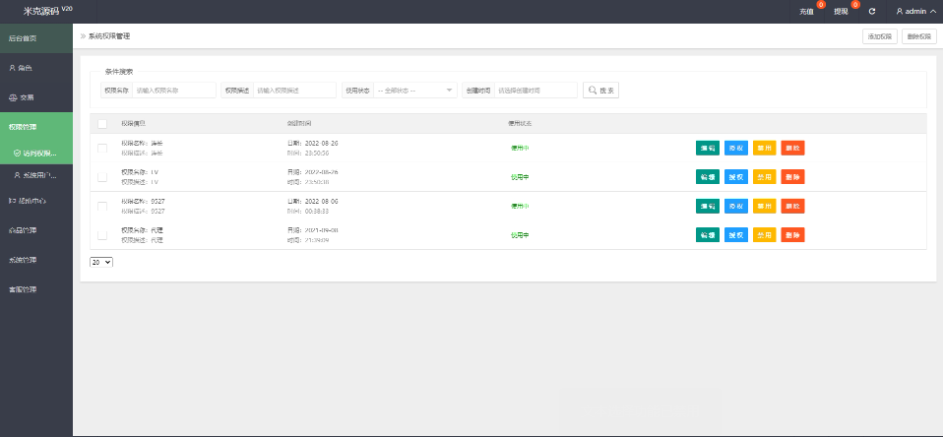Screen dimensions: 943x437
Task: Open the 客服管理 sidebar menu
Action: [36, 289]
